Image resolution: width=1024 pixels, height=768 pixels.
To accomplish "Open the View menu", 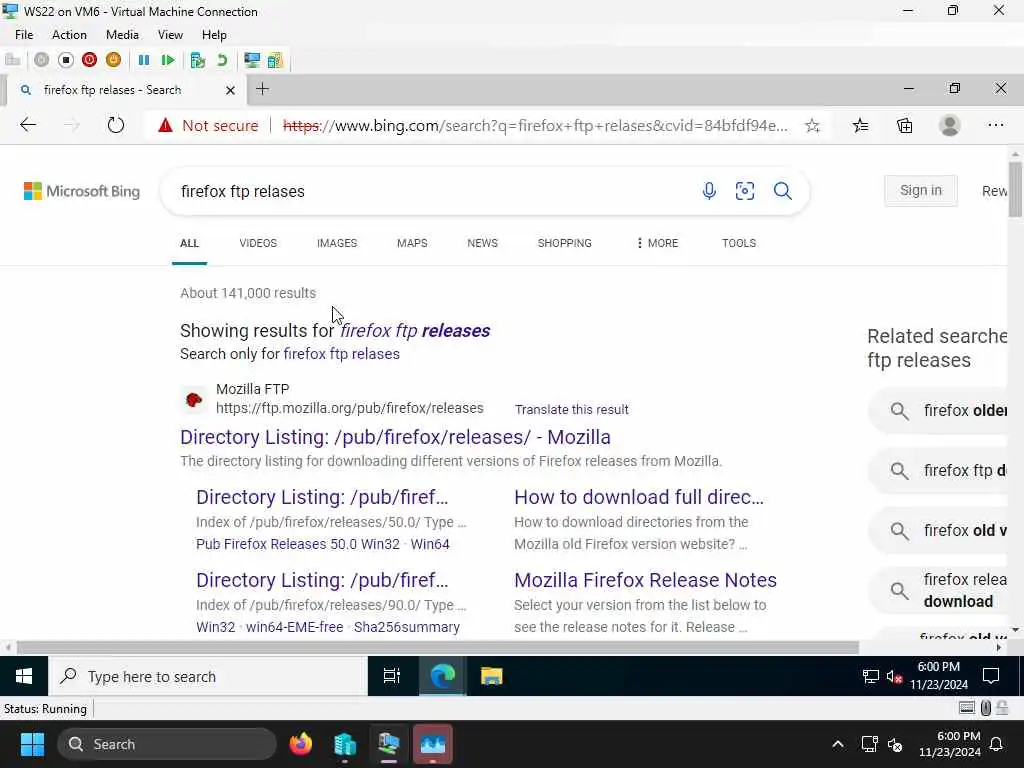I will (170, 35).
